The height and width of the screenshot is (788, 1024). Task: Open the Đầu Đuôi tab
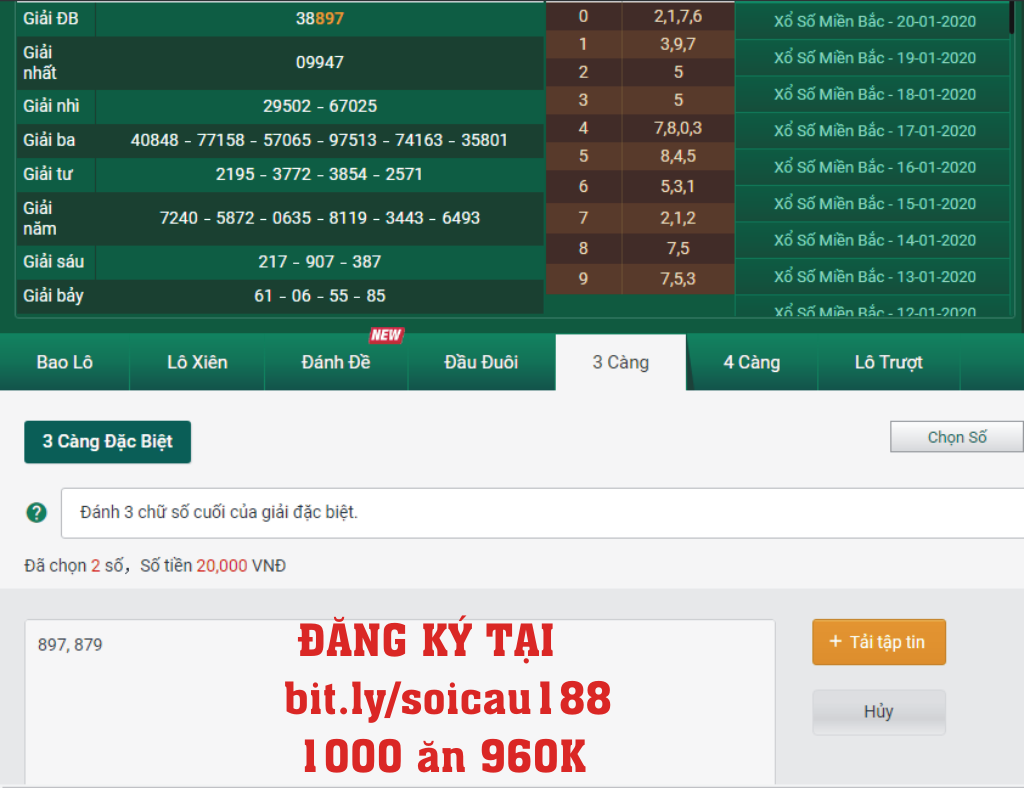481,362
